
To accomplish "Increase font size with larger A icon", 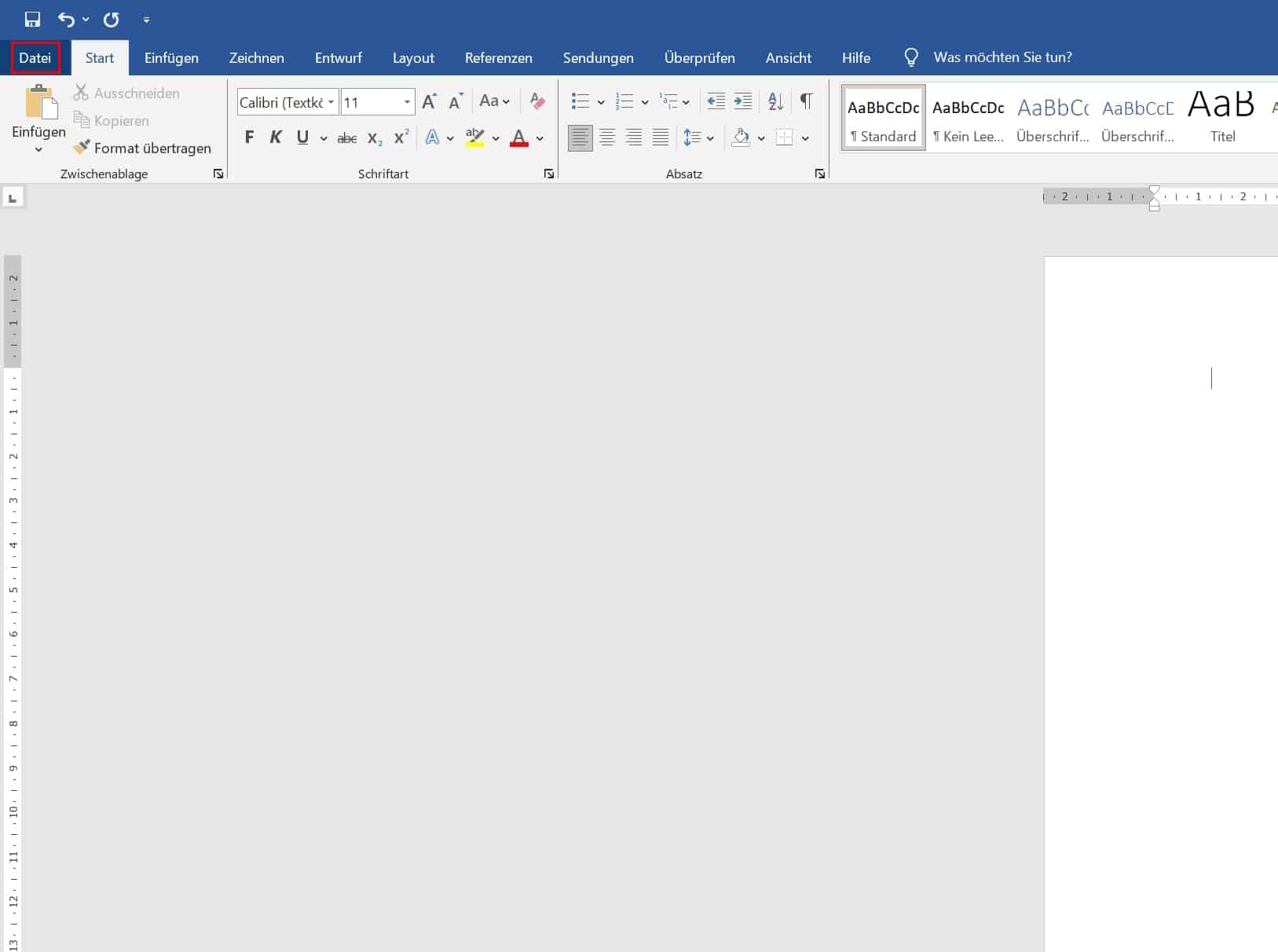I will [429, 101].
